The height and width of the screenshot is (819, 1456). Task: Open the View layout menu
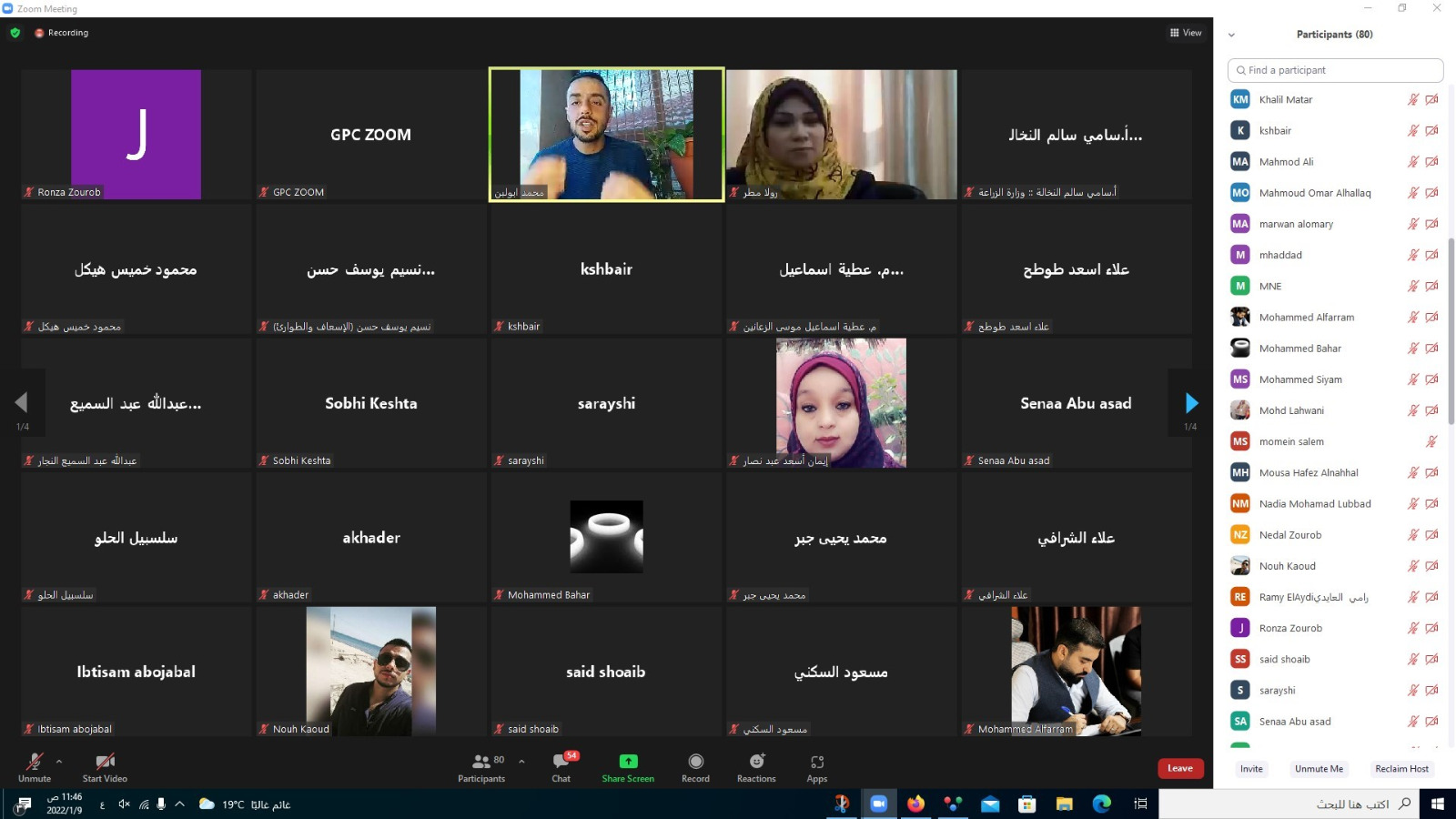[x=1185, y=33]
